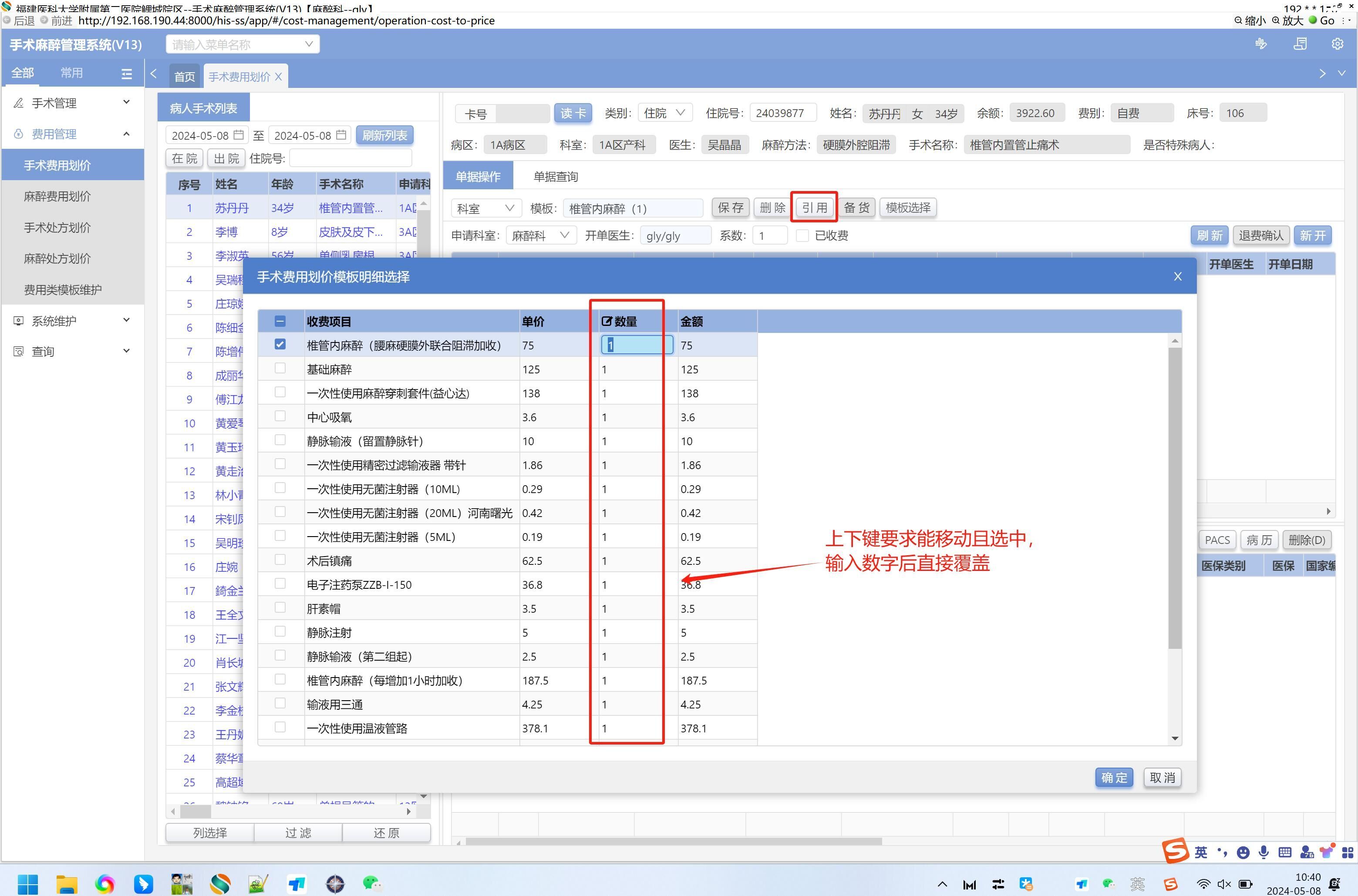The width and height of the screenshot is (1358, 896).
Task: Toggle the select-all header checkbox
Action: pos(280,321)
